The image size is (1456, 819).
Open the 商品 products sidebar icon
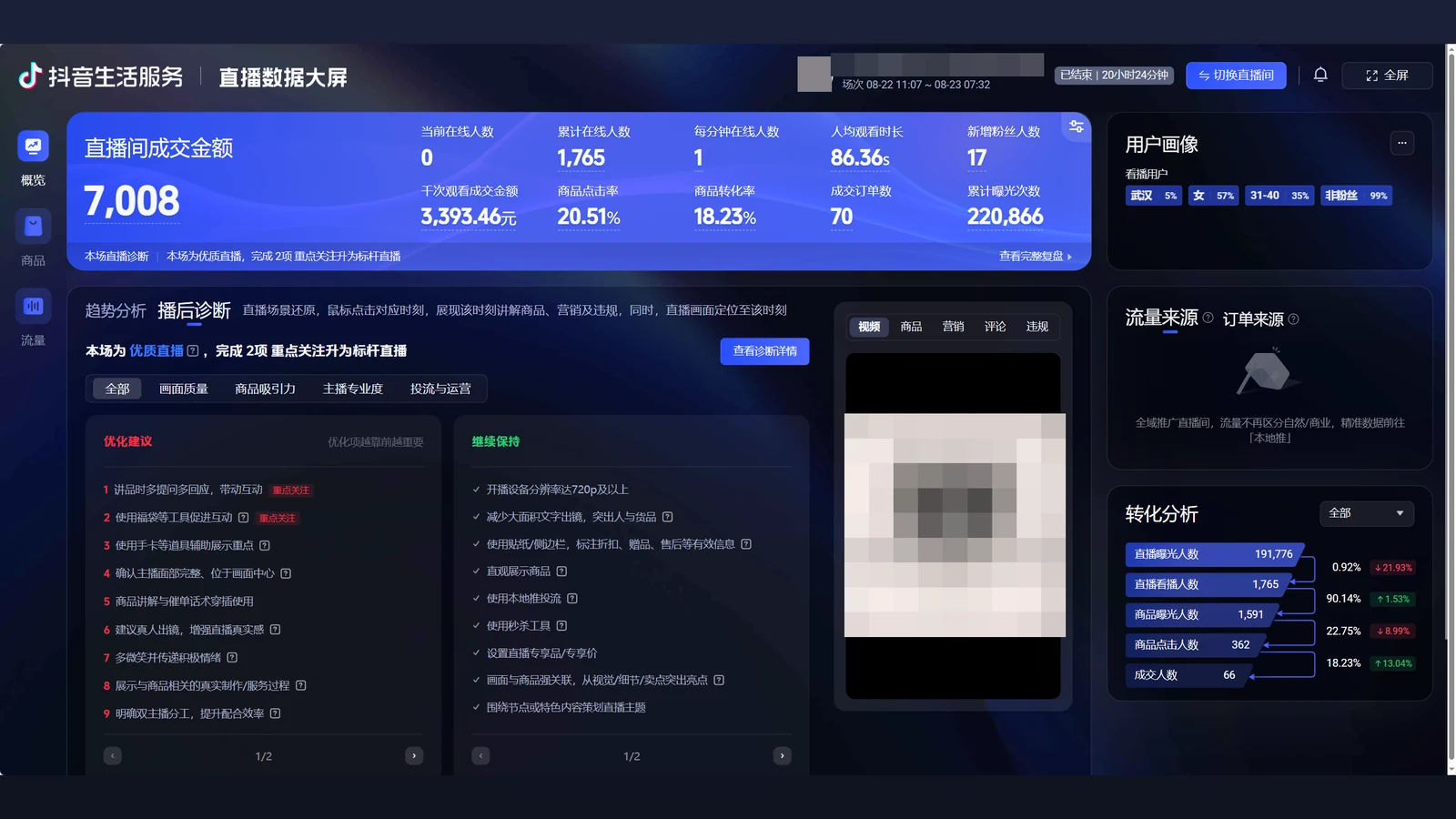[x=33, y=227]
